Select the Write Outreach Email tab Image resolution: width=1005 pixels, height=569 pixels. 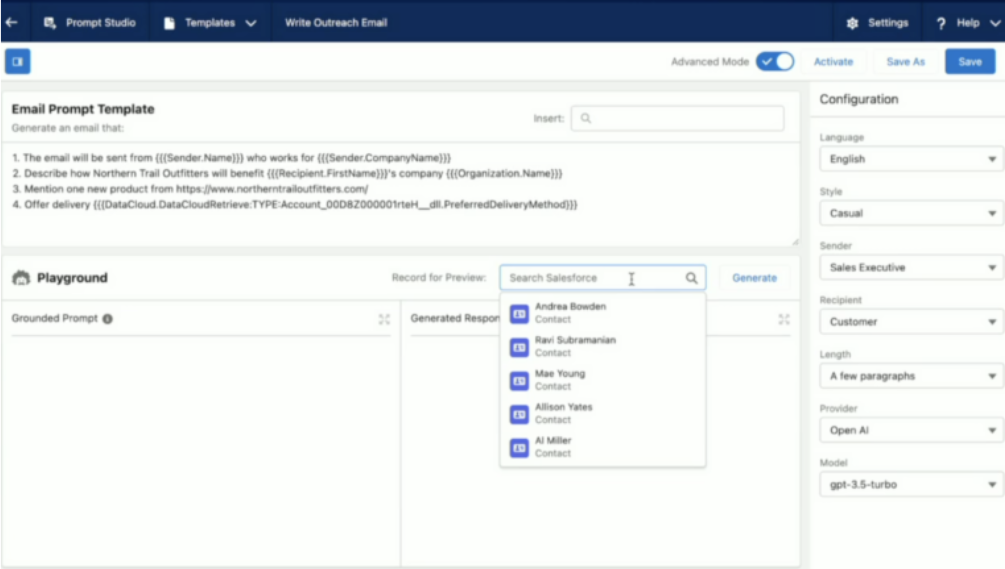point(335,22)
